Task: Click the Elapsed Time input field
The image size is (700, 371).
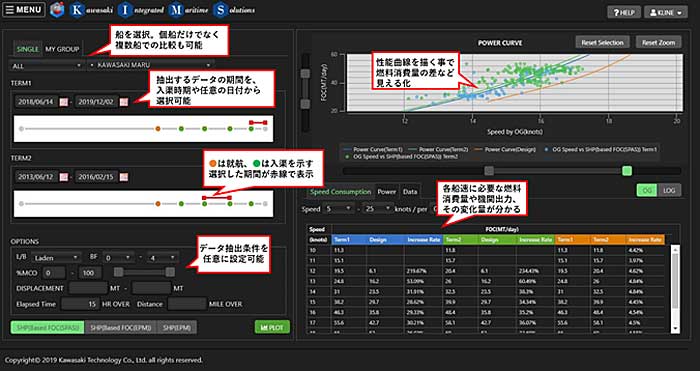Action: (x=80, y=304)
